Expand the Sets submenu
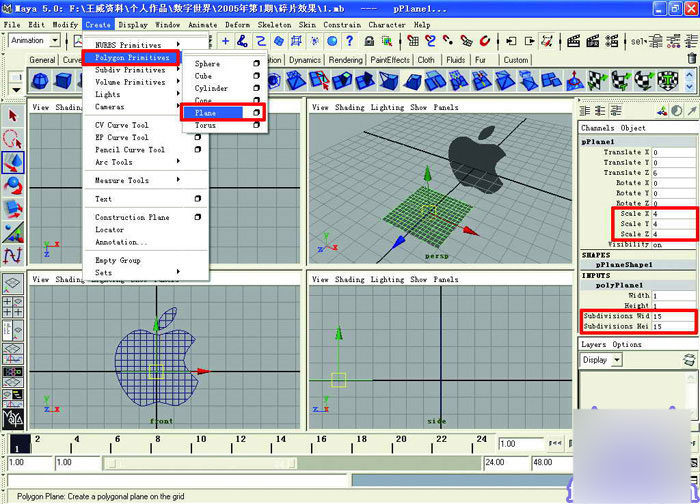The image size is (700, 504). tap(178, 271)
